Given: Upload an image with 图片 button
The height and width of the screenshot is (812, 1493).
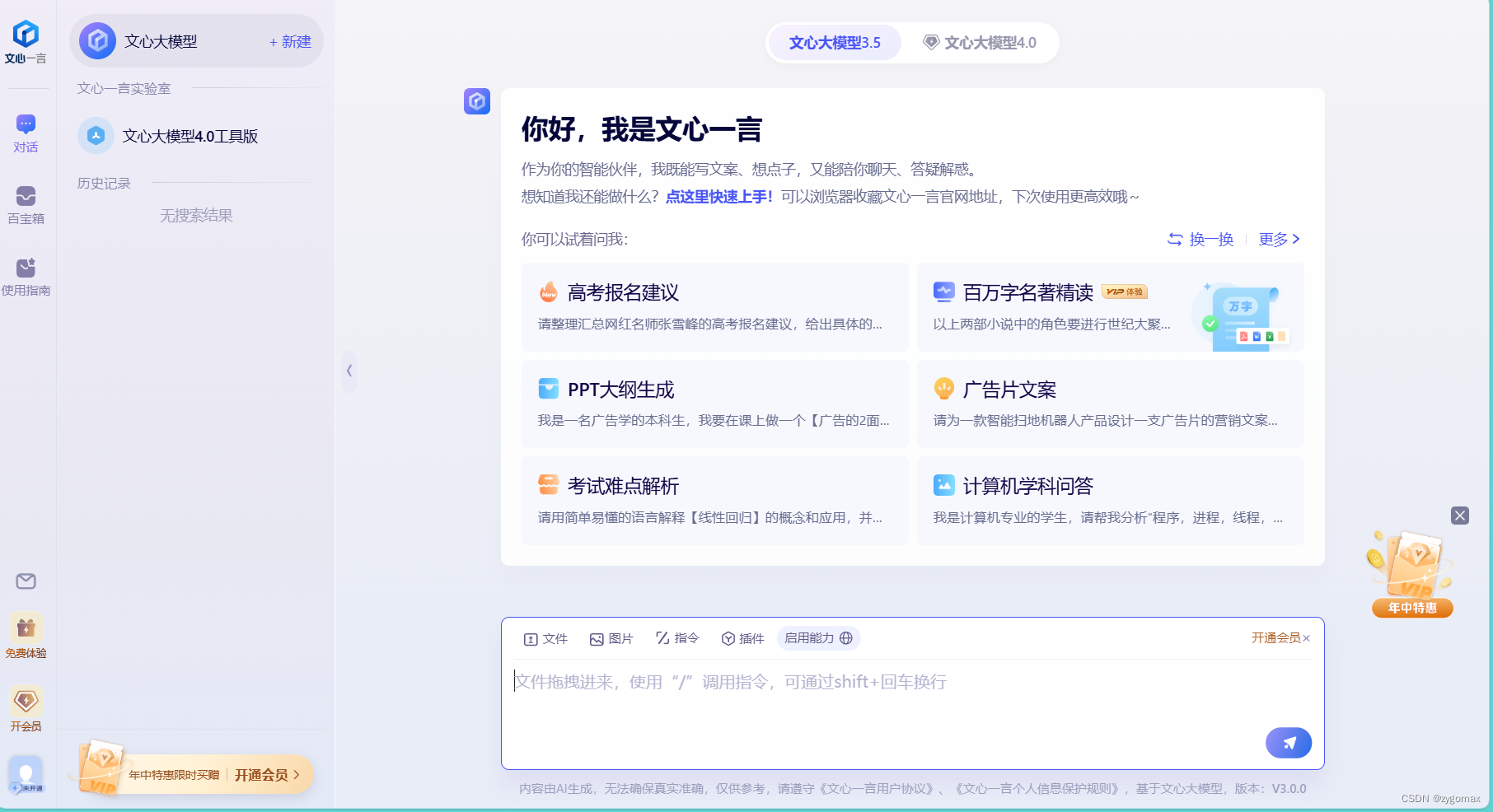Looking at the screenshot, I should coord(611,639).
